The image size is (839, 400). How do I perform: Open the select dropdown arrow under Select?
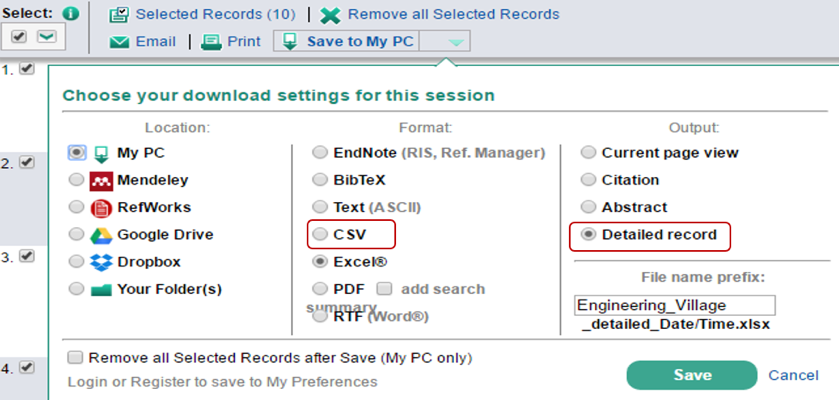46,37
